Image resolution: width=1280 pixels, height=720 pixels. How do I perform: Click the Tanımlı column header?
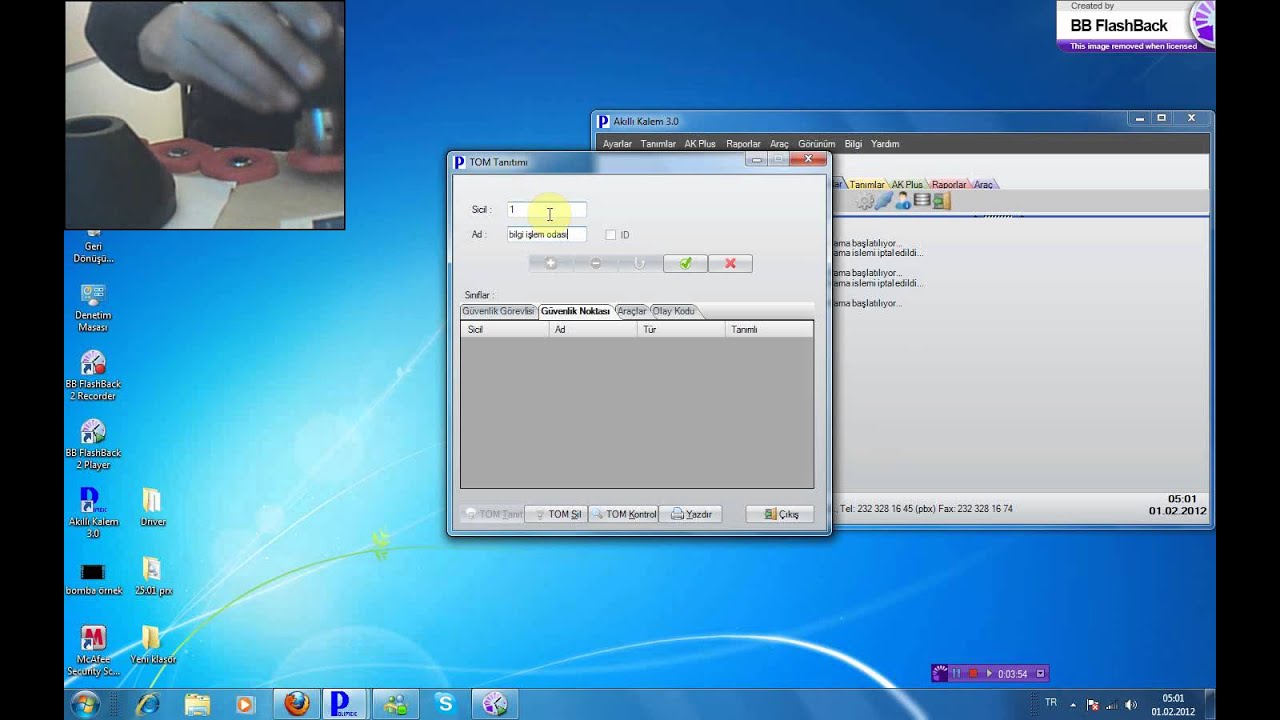click(768, 329)
